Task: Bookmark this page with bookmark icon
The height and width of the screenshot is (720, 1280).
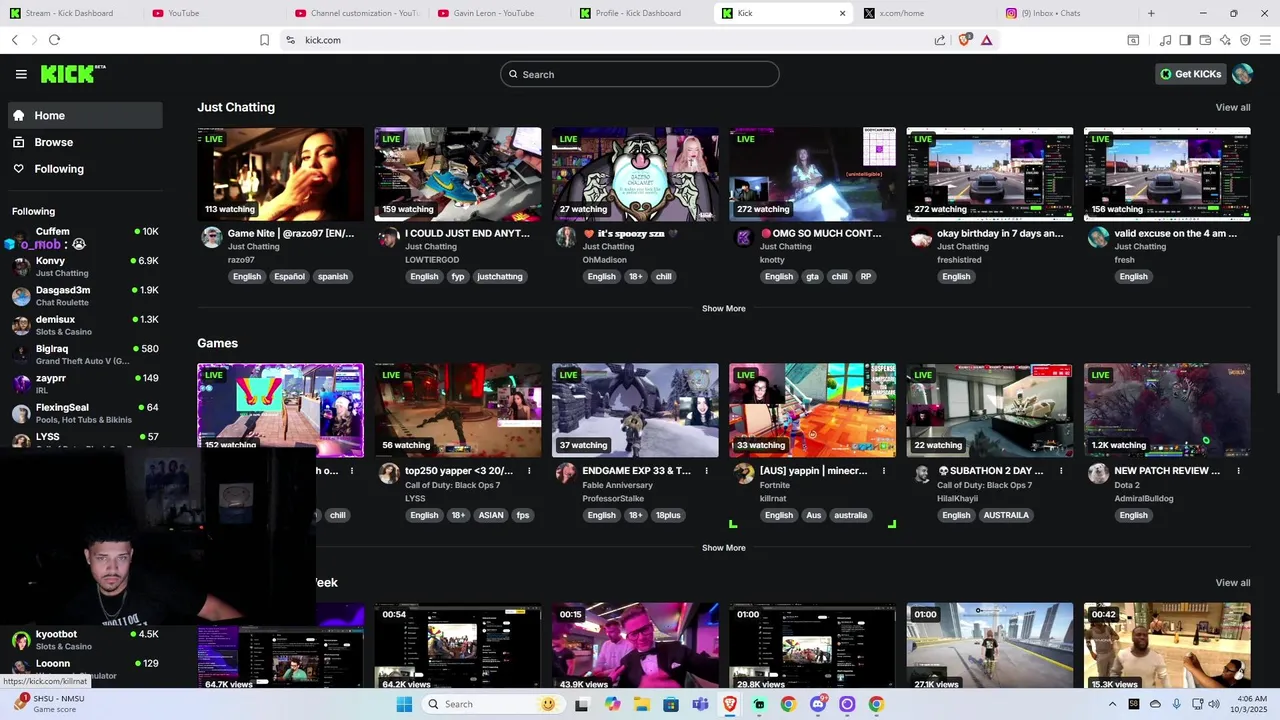Action: (x=264, y=40)
